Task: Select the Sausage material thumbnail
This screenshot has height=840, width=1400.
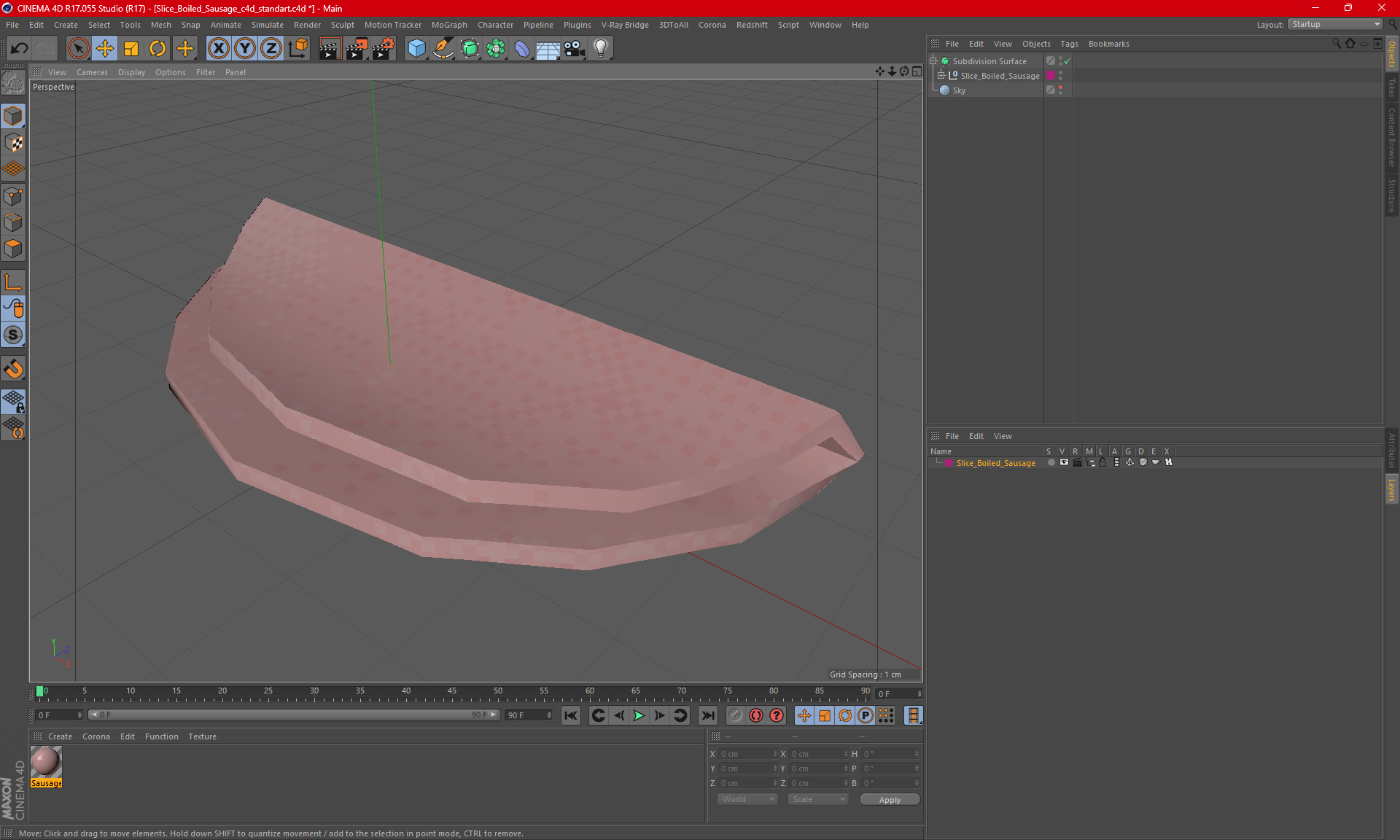Action: click(x=46, y=762)
